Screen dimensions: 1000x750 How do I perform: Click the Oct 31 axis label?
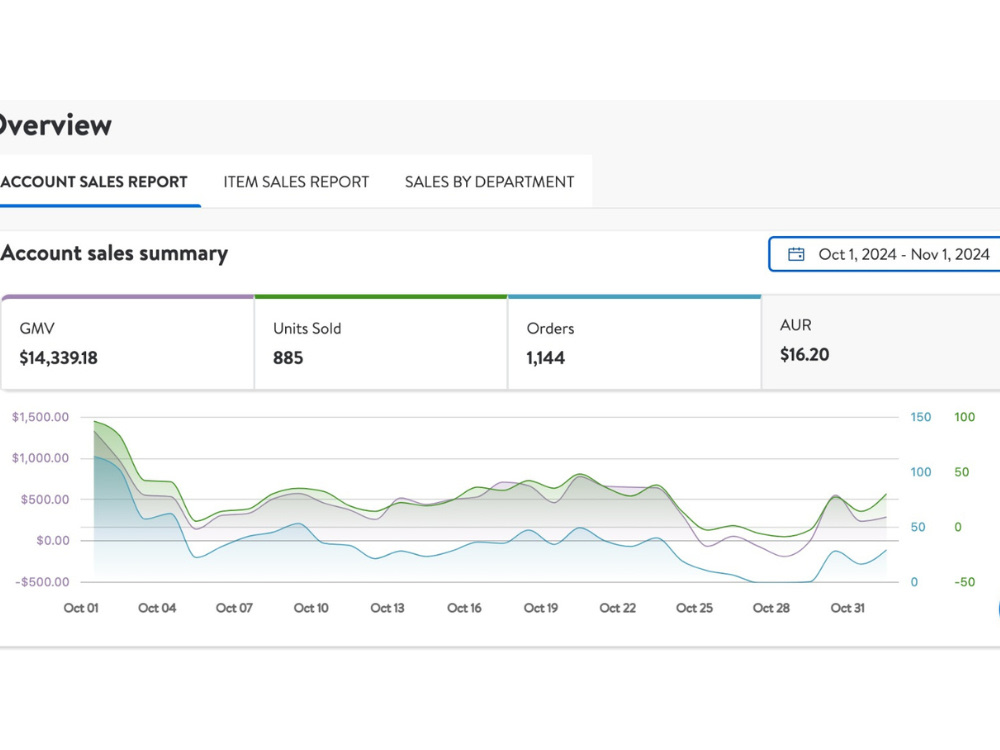click(x=848, y=608)
